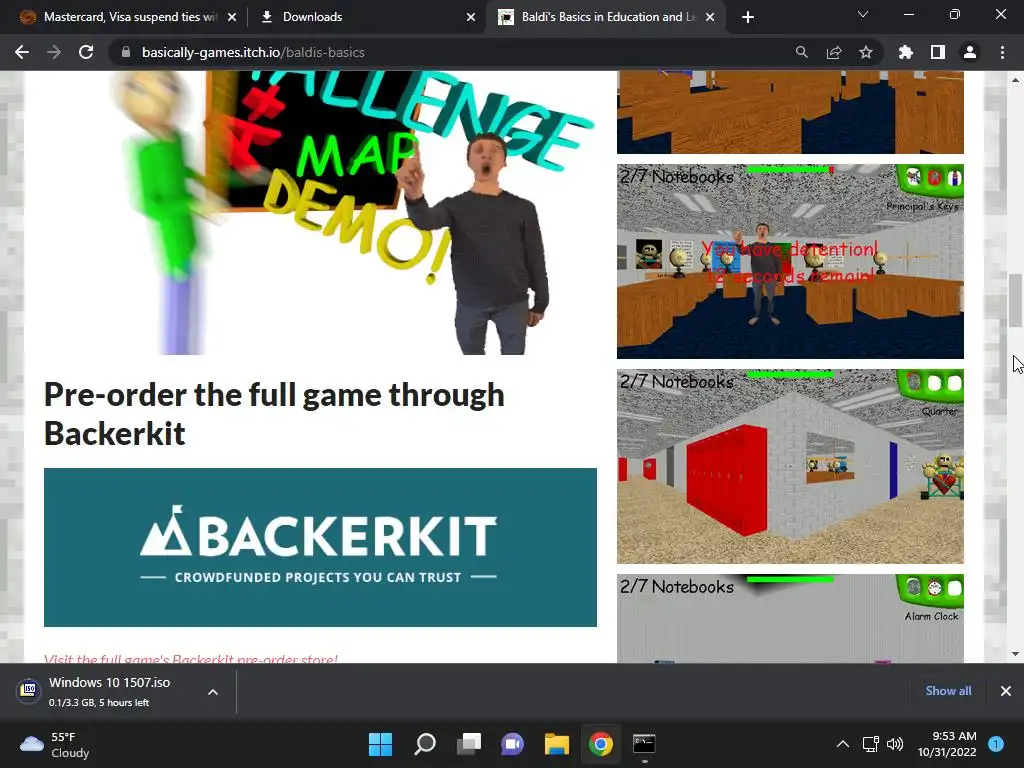
Task: Toggle the browser side panel
Action: click(x=937, y=52)
